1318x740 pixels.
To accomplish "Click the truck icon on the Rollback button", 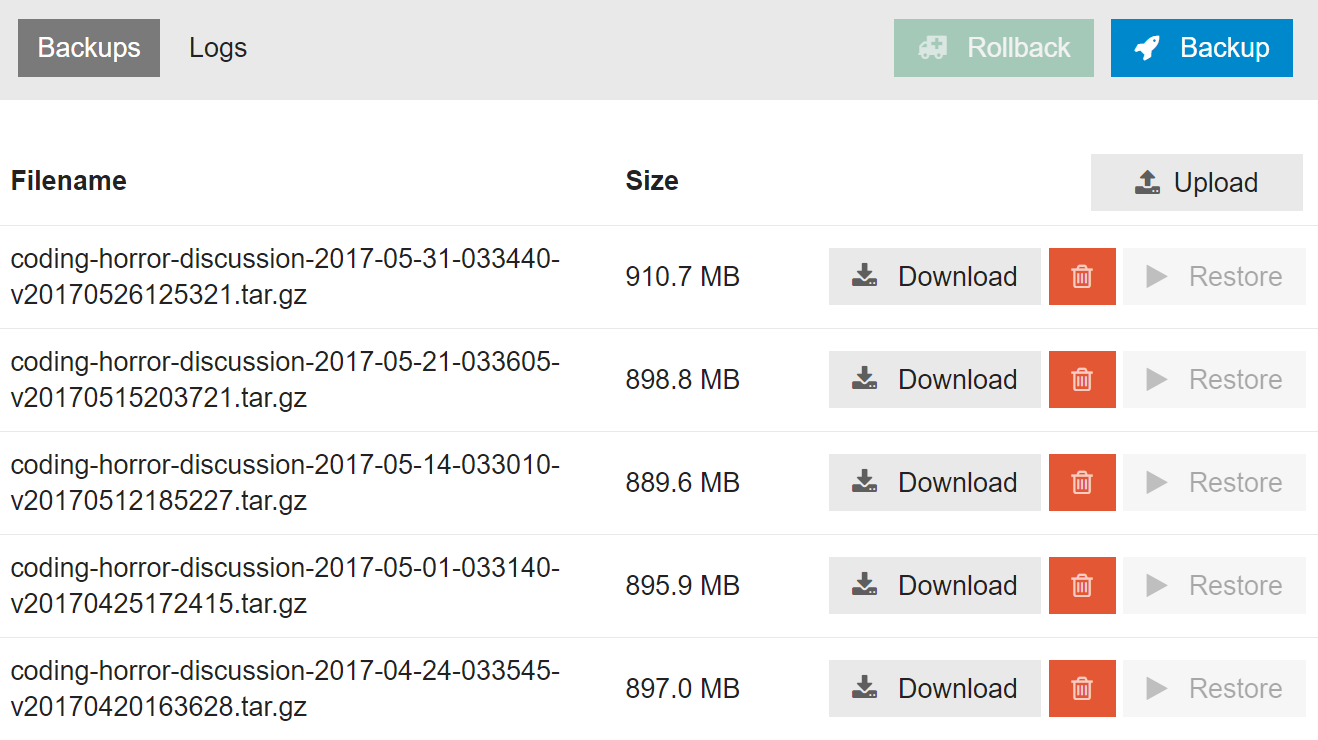I will (934, 46).
